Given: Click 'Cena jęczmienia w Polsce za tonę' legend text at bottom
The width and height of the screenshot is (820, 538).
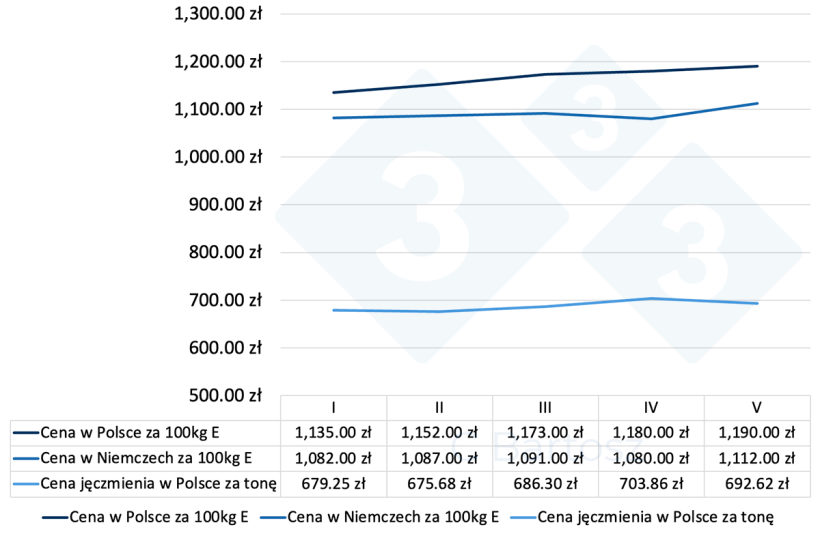Looking at the screenshot, I should point(655,519).
